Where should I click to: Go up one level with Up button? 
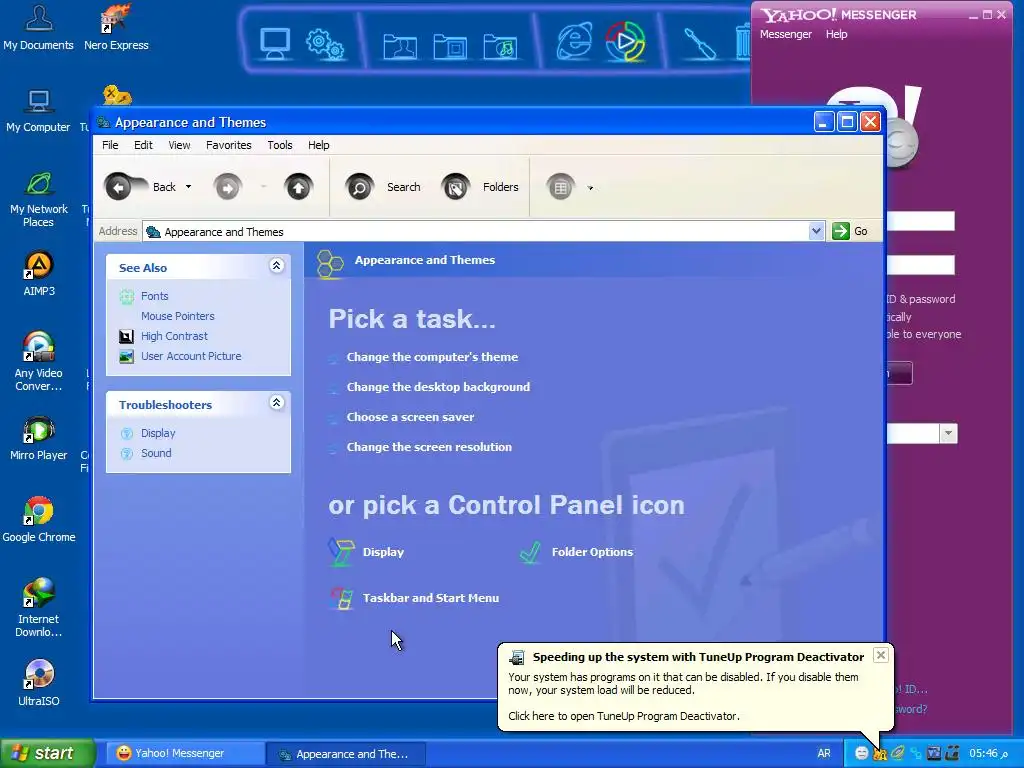298,188
